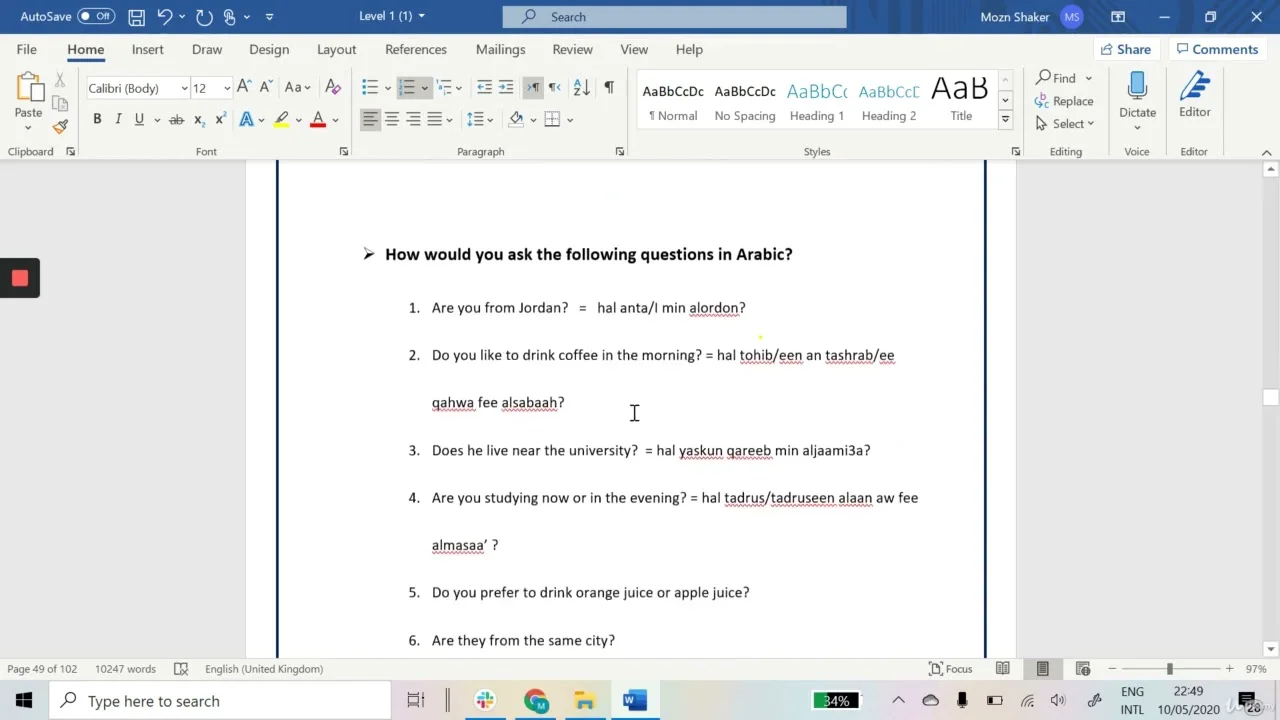
Task: Toggle Bold formatting
Action: click(97, 119)
